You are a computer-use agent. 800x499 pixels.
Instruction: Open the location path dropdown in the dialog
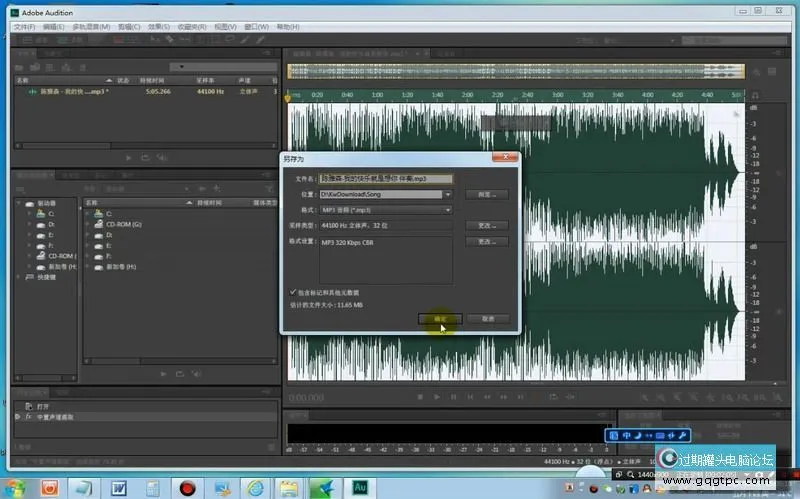pyautogui.click(x=448, y=194)
